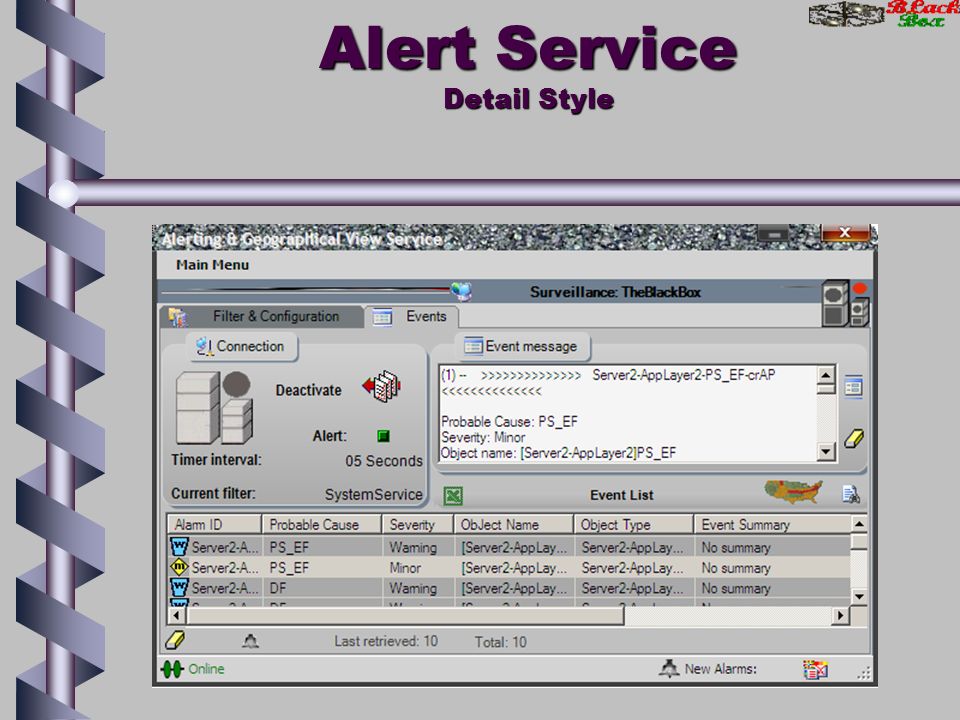
Task: Switch to Filter & Configuration tab
Action: [x=262, y=317]
